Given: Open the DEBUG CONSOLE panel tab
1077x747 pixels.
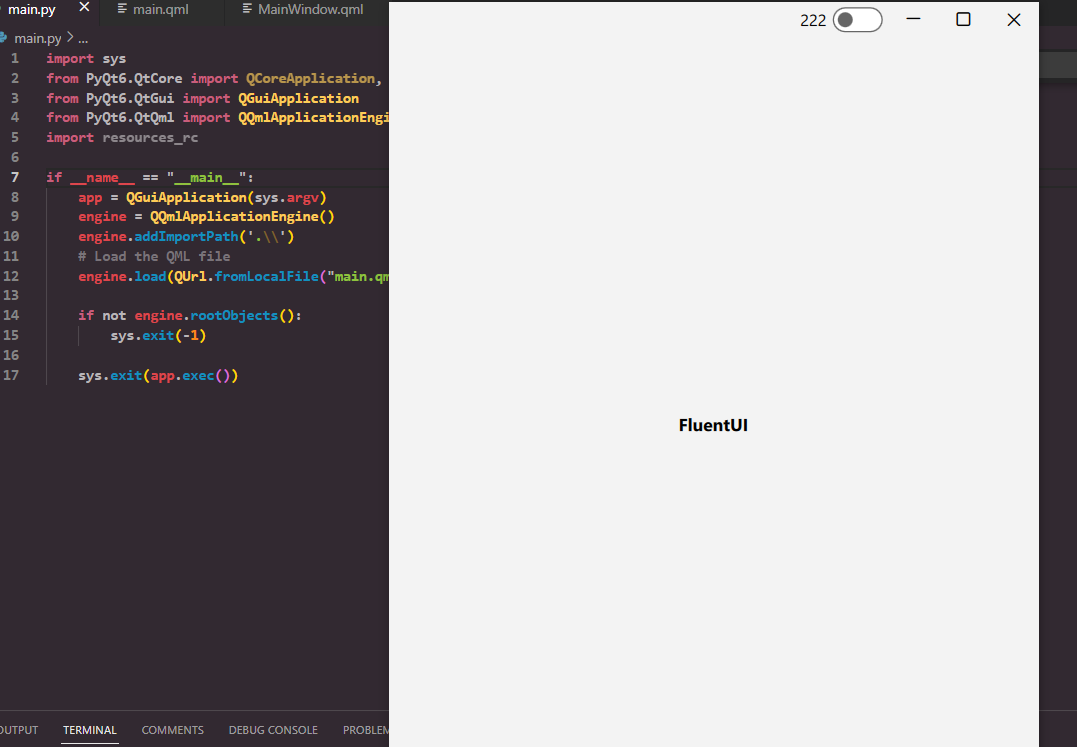Looking at the screenshot, I should pos(273,730).
